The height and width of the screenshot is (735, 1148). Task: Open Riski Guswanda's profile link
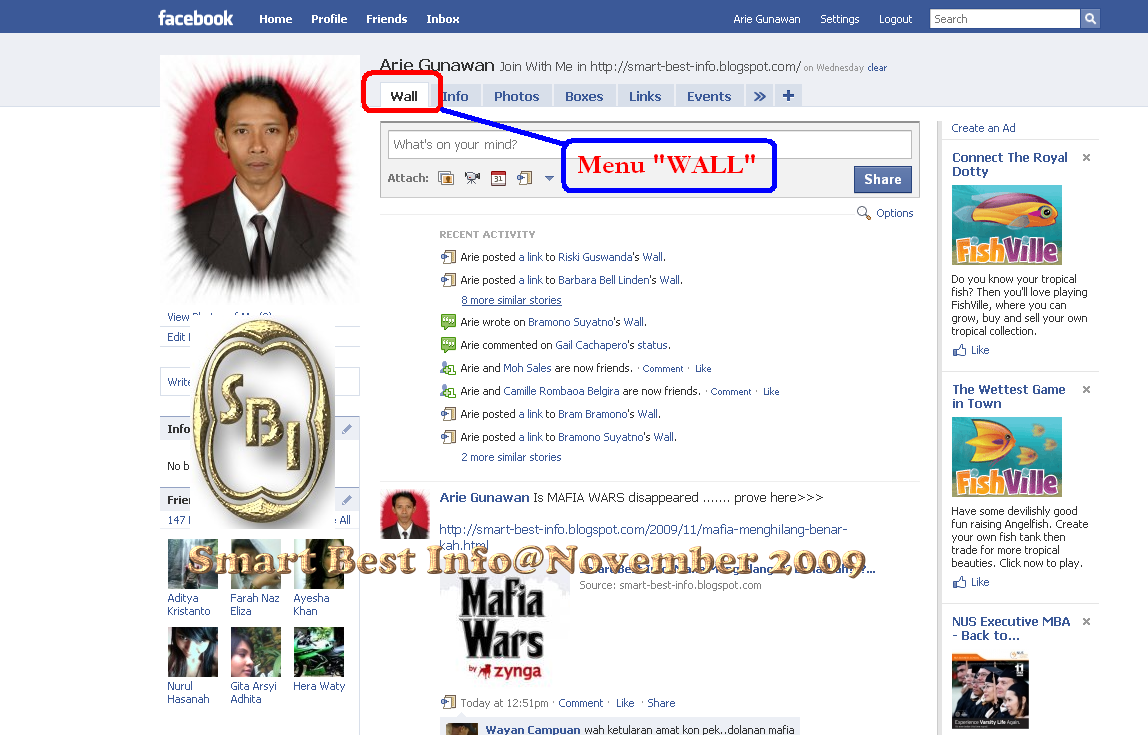coord(594,257)
